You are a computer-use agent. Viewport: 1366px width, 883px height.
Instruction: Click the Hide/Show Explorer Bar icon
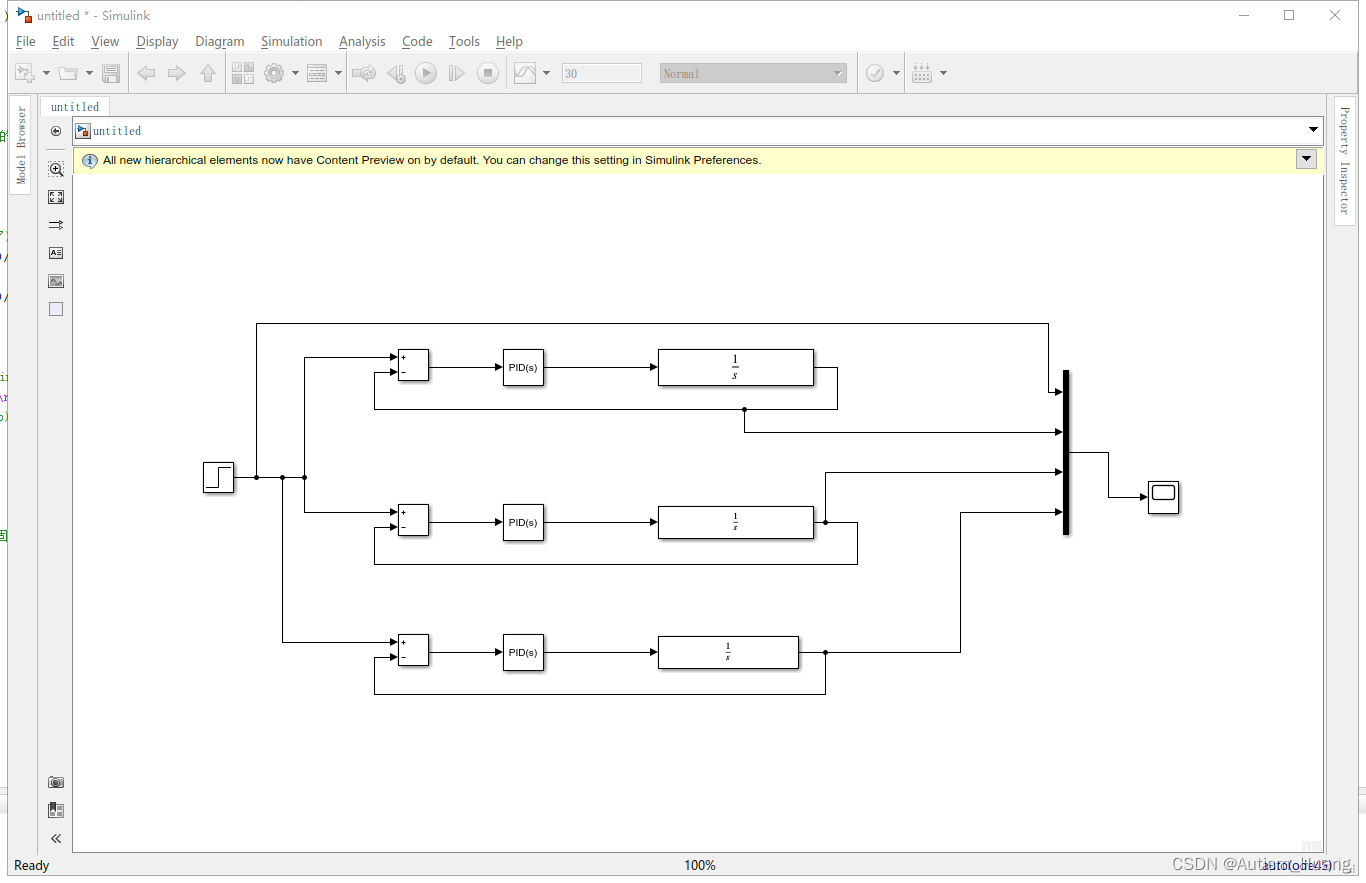point(56,131)
